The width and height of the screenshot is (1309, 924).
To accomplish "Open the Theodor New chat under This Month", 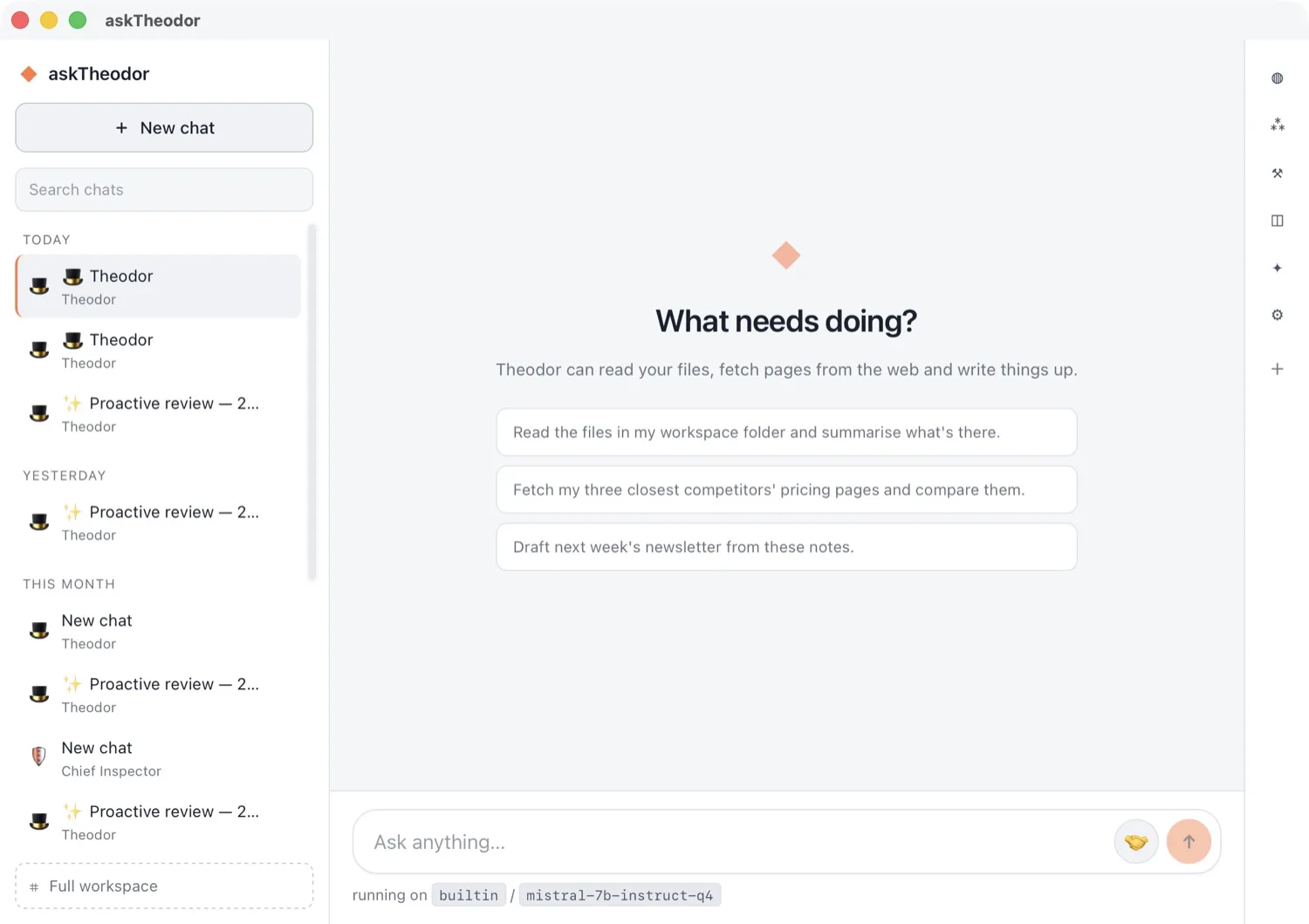I will (159, 631).
